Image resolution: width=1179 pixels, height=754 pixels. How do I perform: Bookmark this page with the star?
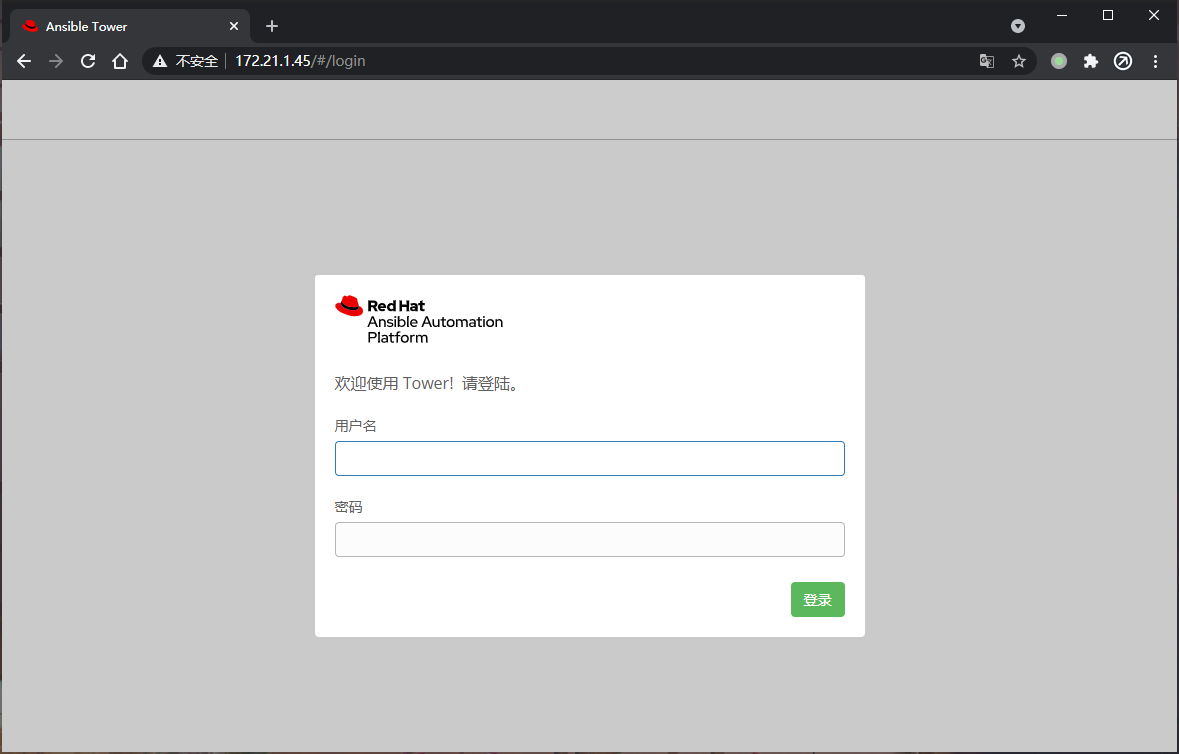pyautogui.click(x=1019, y=61)
